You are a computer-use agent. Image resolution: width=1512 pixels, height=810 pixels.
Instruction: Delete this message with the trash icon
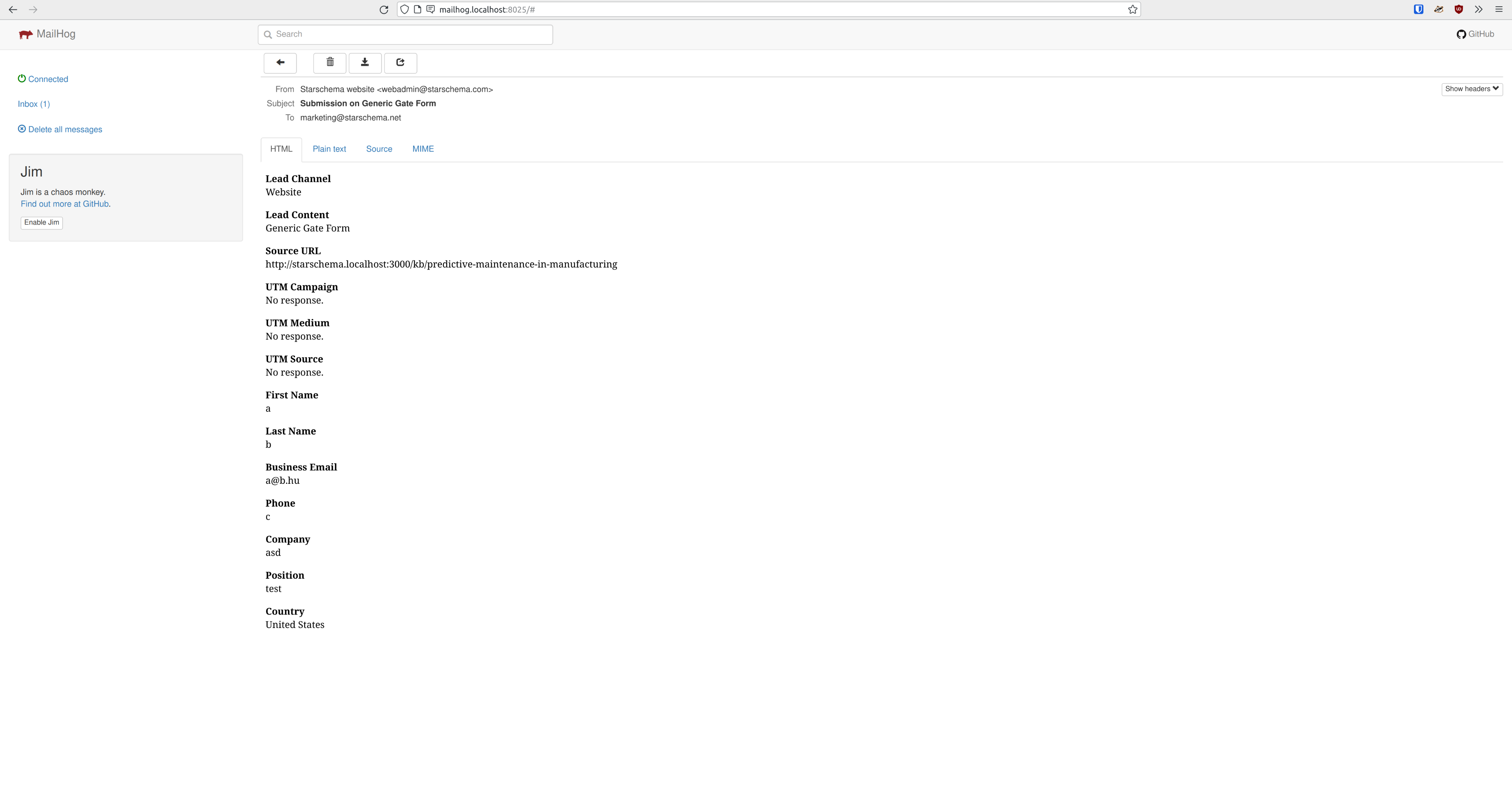[329, 63]
